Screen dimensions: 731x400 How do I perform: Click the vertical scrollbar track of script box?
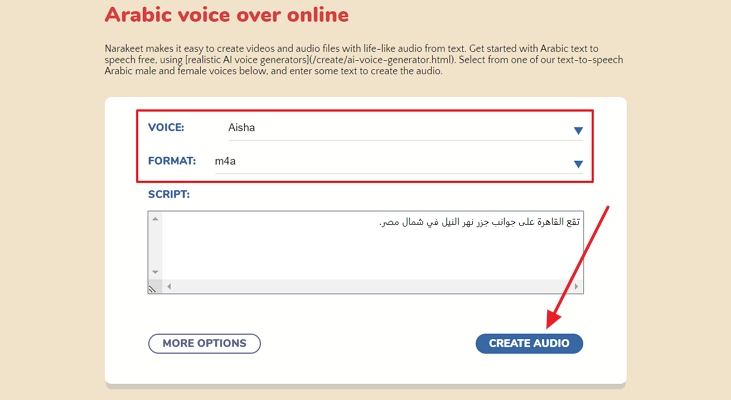[154, 245]
